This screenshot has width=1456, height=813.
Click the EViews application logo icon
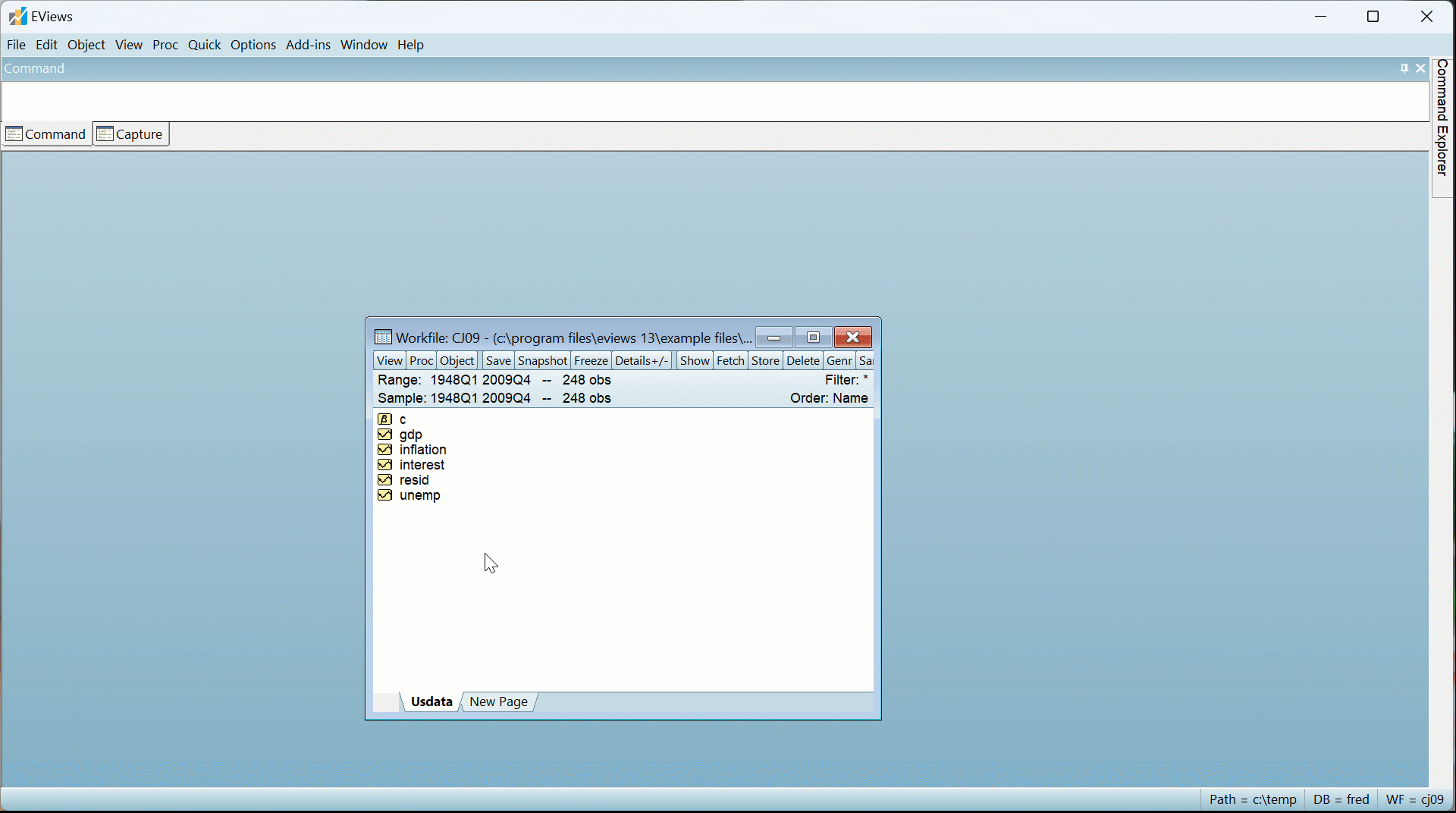pyautogui.click(x=18, y=16)
